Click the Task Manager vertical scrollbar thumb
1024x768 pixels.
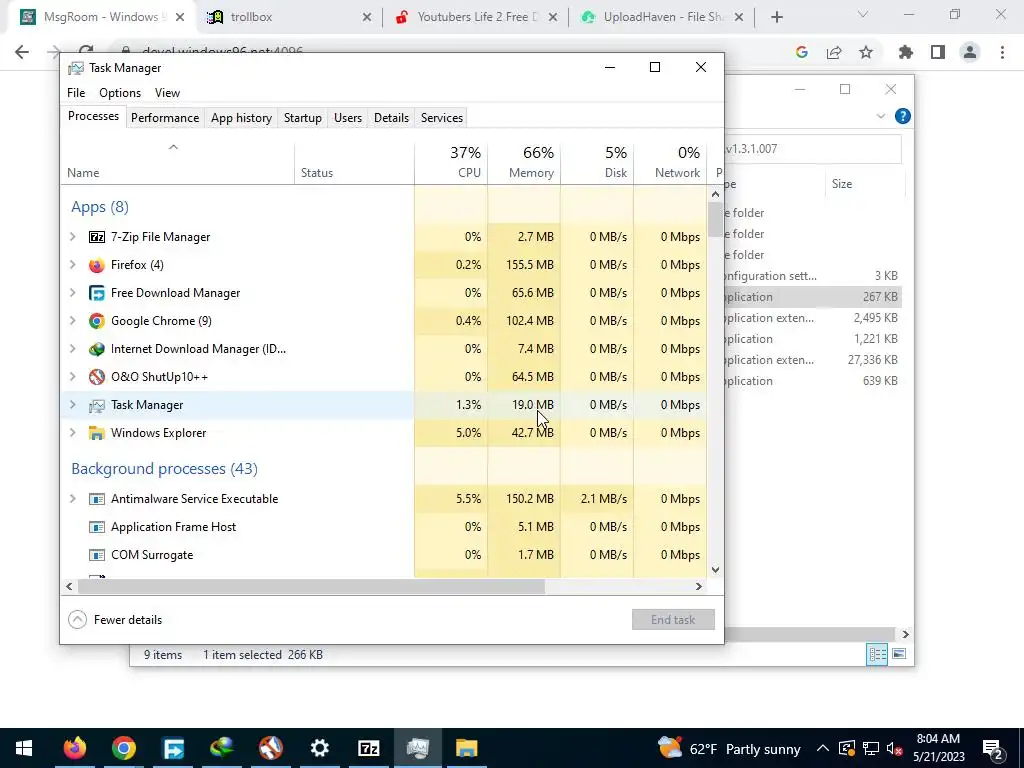pos(715,220)
